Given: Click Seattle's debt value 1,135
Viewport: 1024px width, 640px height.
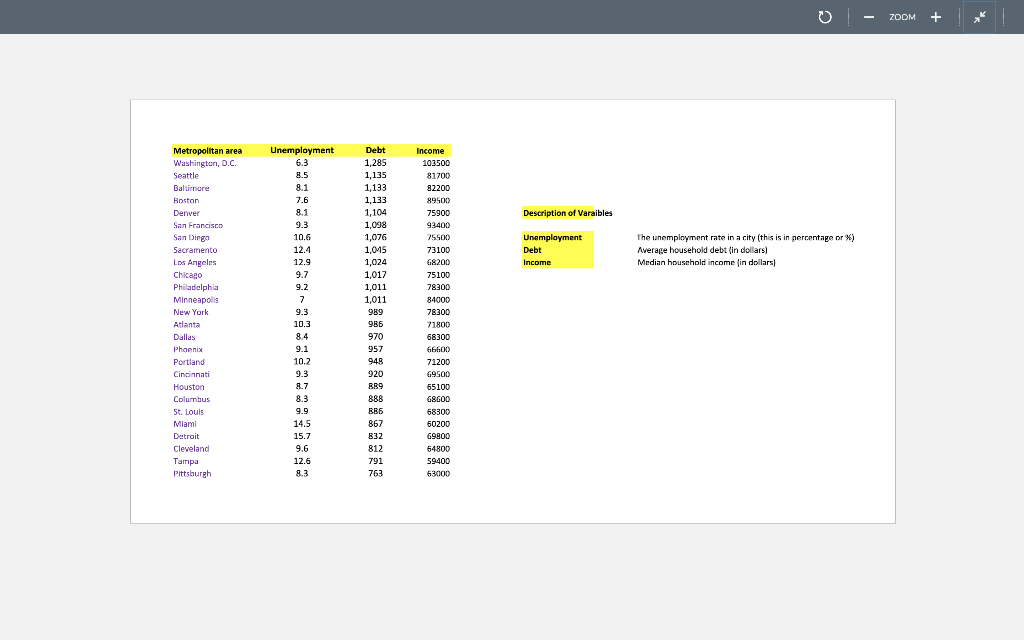Looking at the screenshot, I should pos(376,175).
